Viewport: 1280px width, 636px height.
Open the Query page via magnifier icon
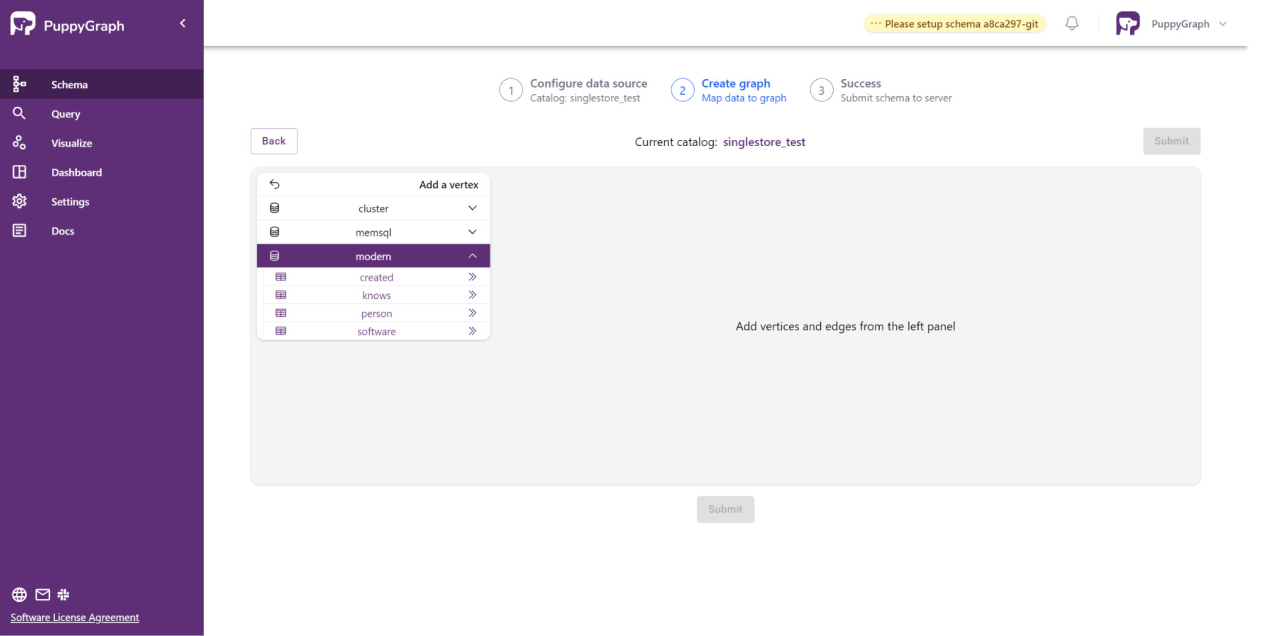pyautogui.click(x=18, y=113)
